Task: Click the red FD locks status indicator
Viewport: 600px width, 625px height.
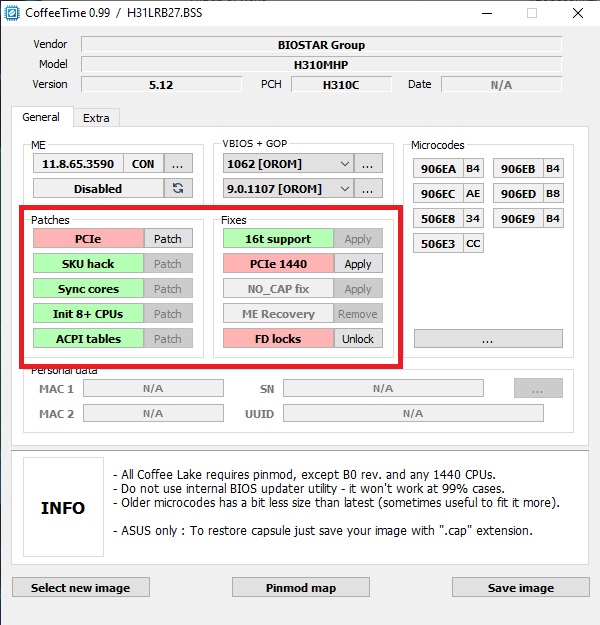Action: (278, 338)
